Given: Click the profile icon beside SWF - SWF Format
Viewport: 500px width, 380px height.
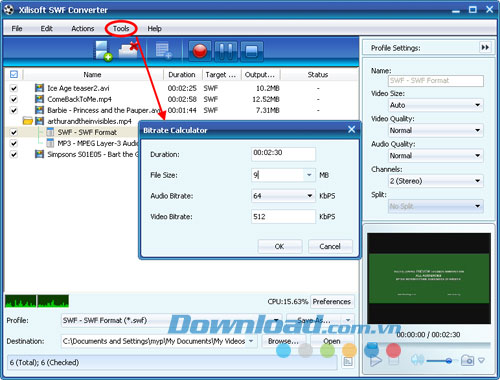Looking at the screenshot, I should pyautogui.click(x=50, y=132).
